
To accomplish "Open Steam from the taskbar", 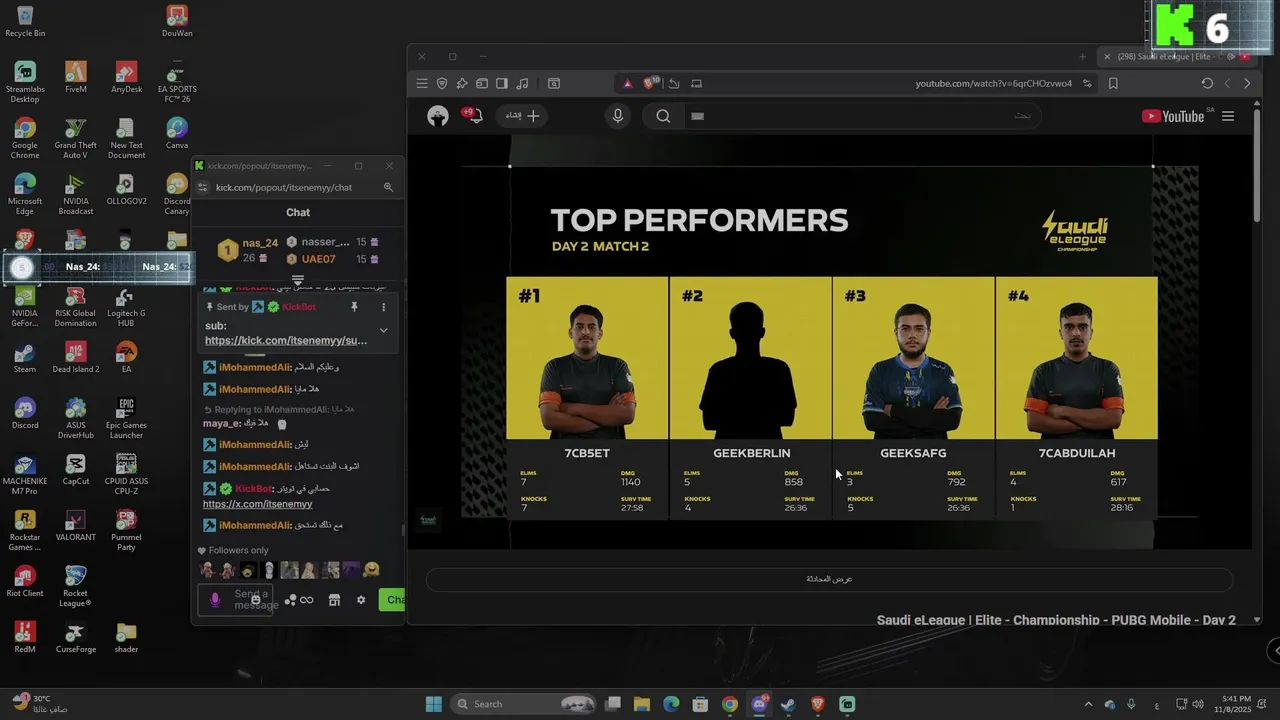I will point(788,704).
